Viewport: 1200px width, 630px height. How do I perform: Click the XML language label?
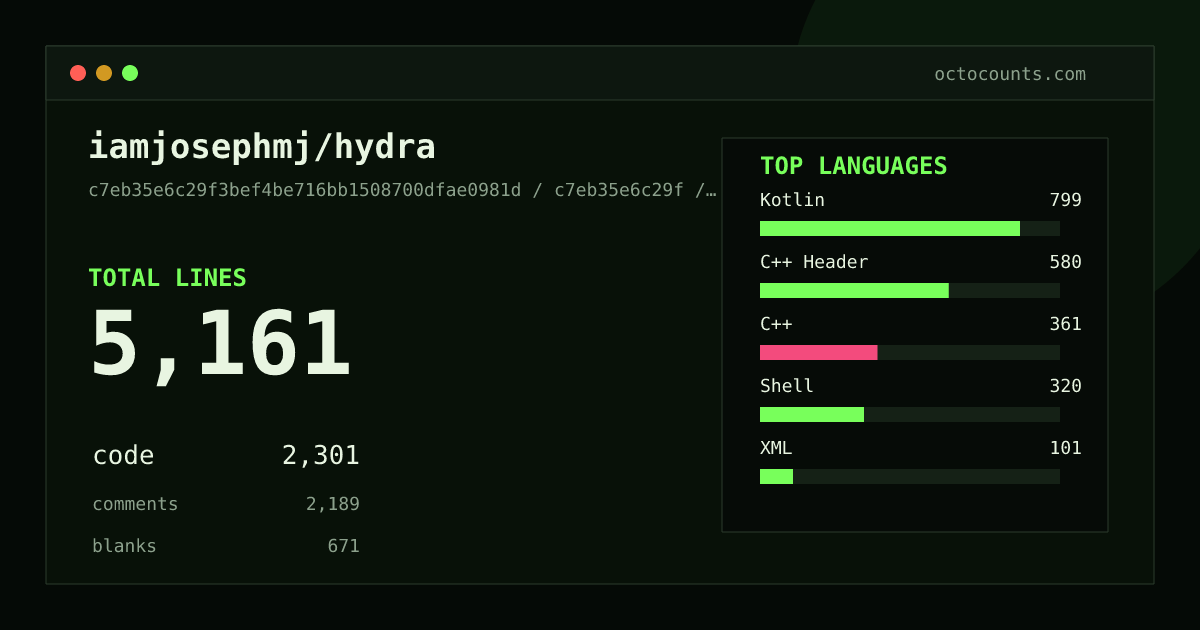(x=776, y=448)
